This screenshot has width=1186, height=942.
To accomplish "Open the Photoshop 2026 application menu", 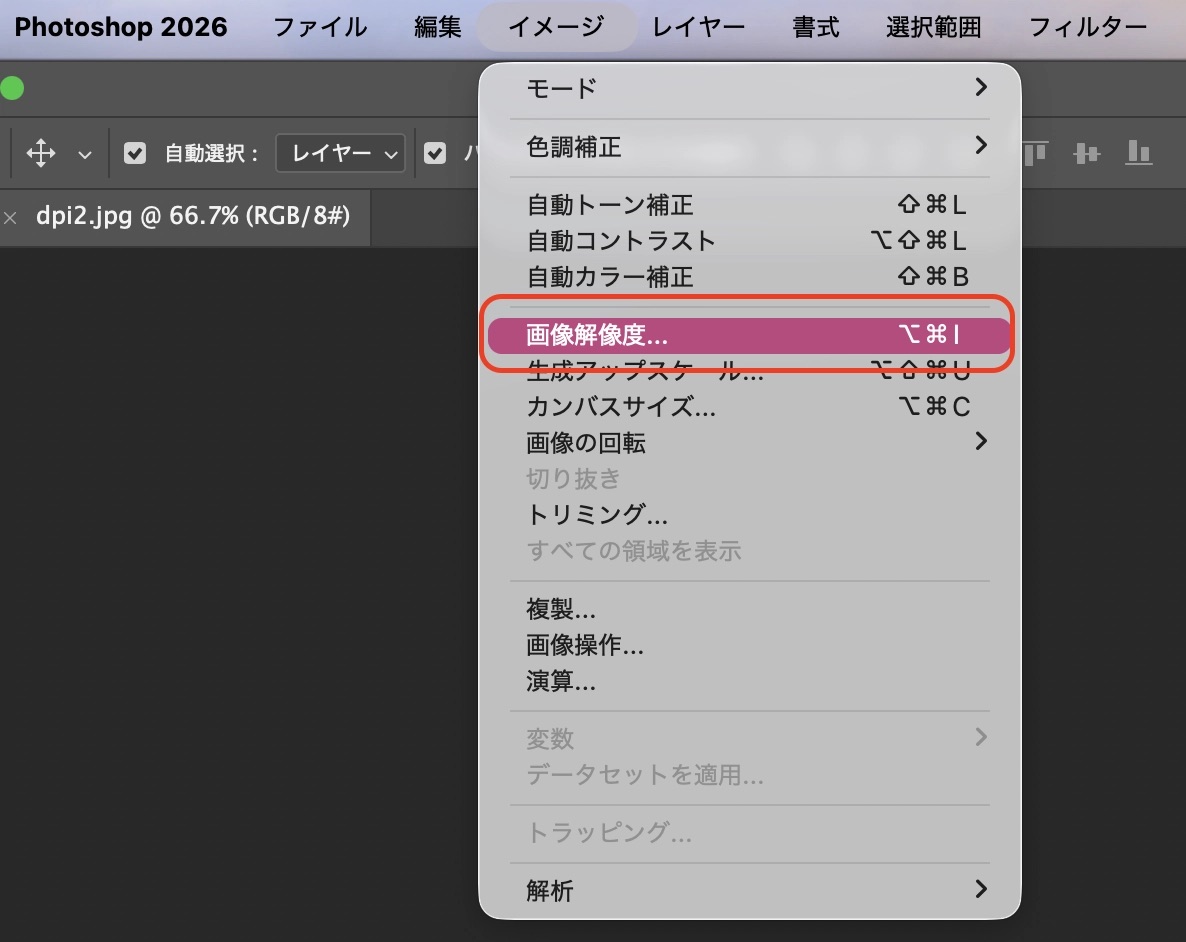I will pos(120,27).
